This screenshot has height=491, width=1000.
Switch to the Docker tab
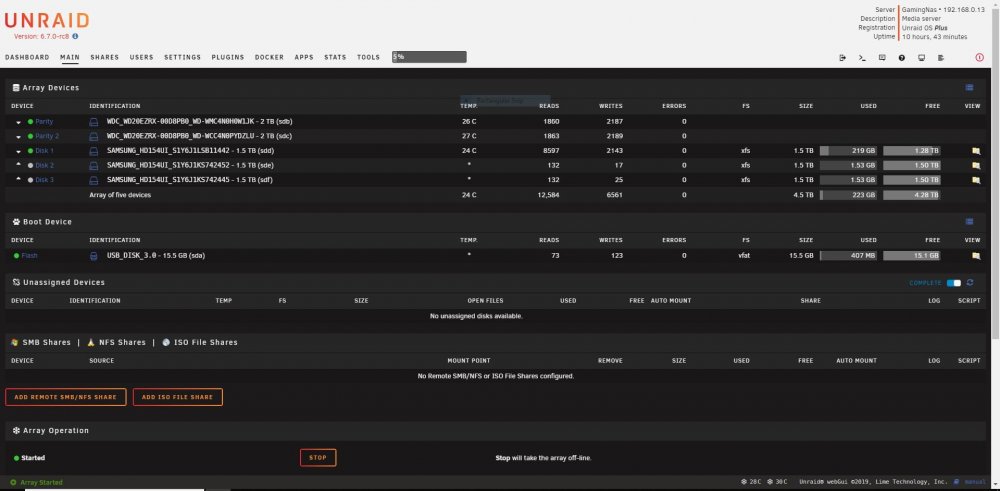[x=269, y=57]
